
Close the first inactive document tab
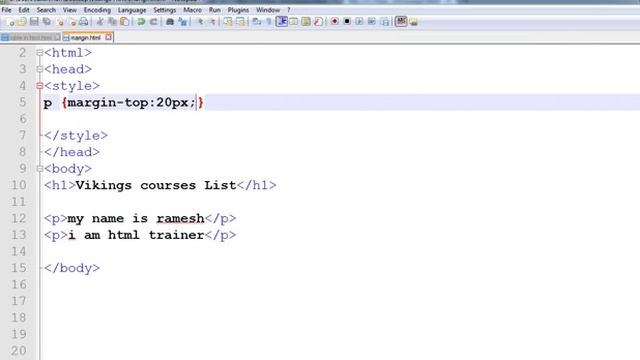(x=57, y=38)
